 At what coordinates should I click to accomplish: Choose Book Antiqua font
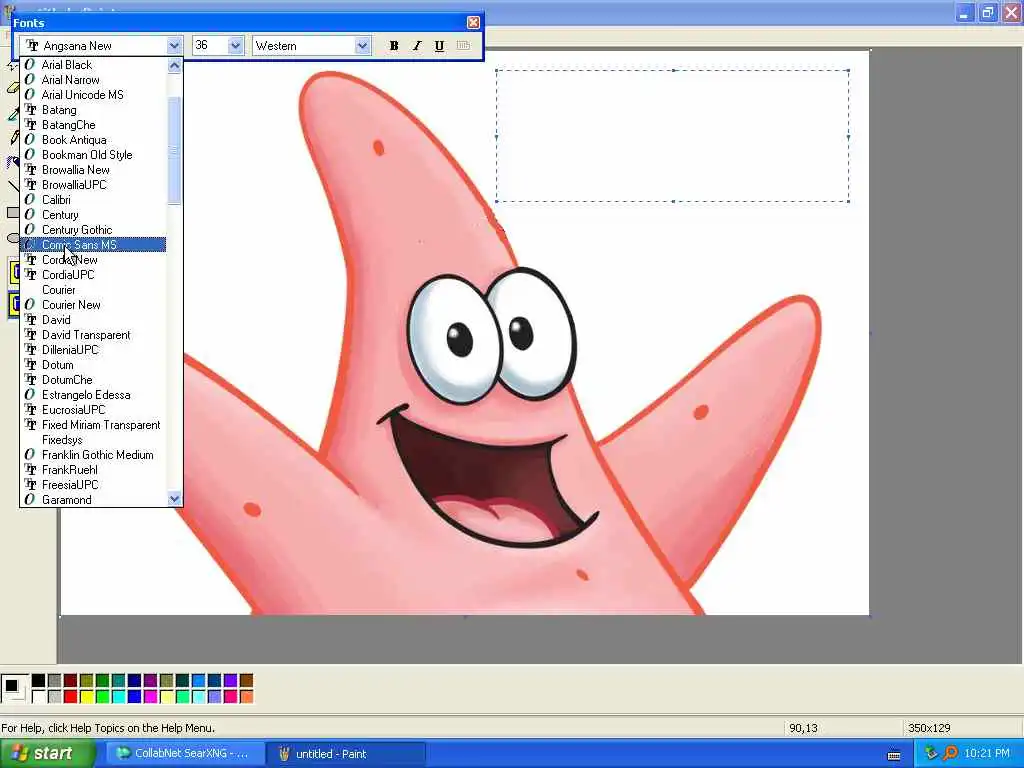tap(93, 140)
